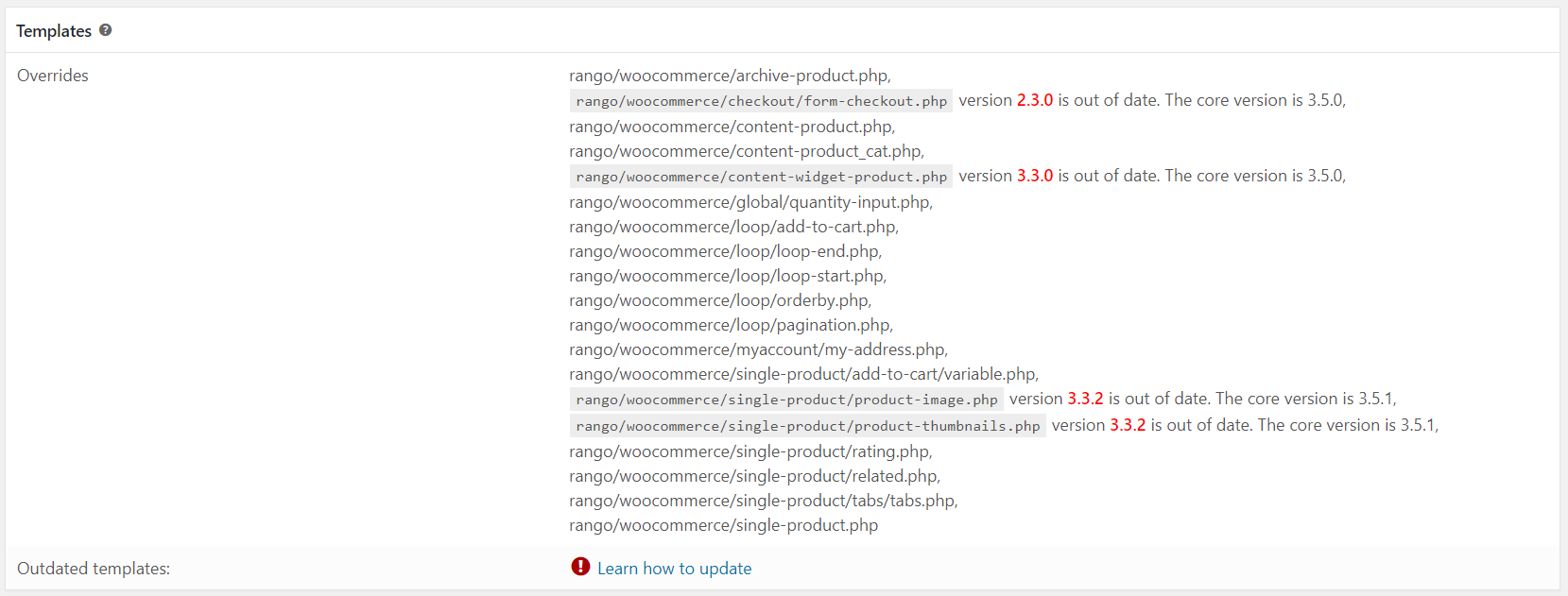
Task: Click loop/pagination.php entry
Action: [731, 325]
